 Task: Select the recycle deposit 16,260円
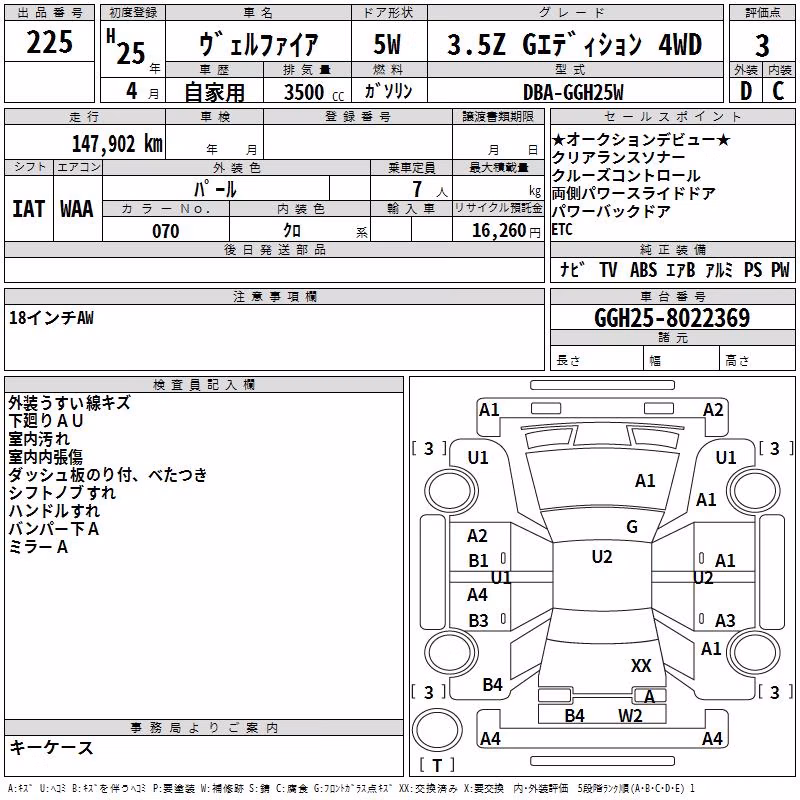(x=506, y=231)
